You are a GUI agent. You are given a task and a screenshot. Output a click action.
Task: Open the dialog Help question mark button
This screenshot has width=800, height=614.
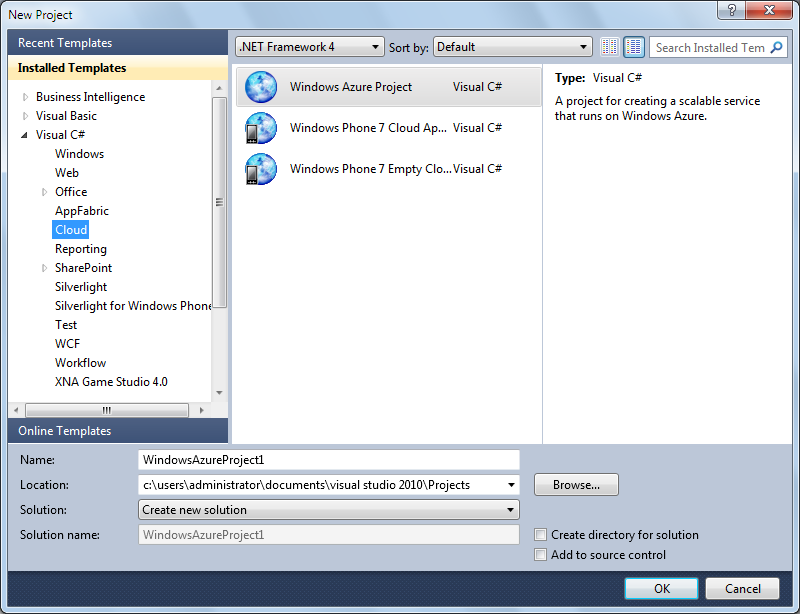tap(732, 10)
